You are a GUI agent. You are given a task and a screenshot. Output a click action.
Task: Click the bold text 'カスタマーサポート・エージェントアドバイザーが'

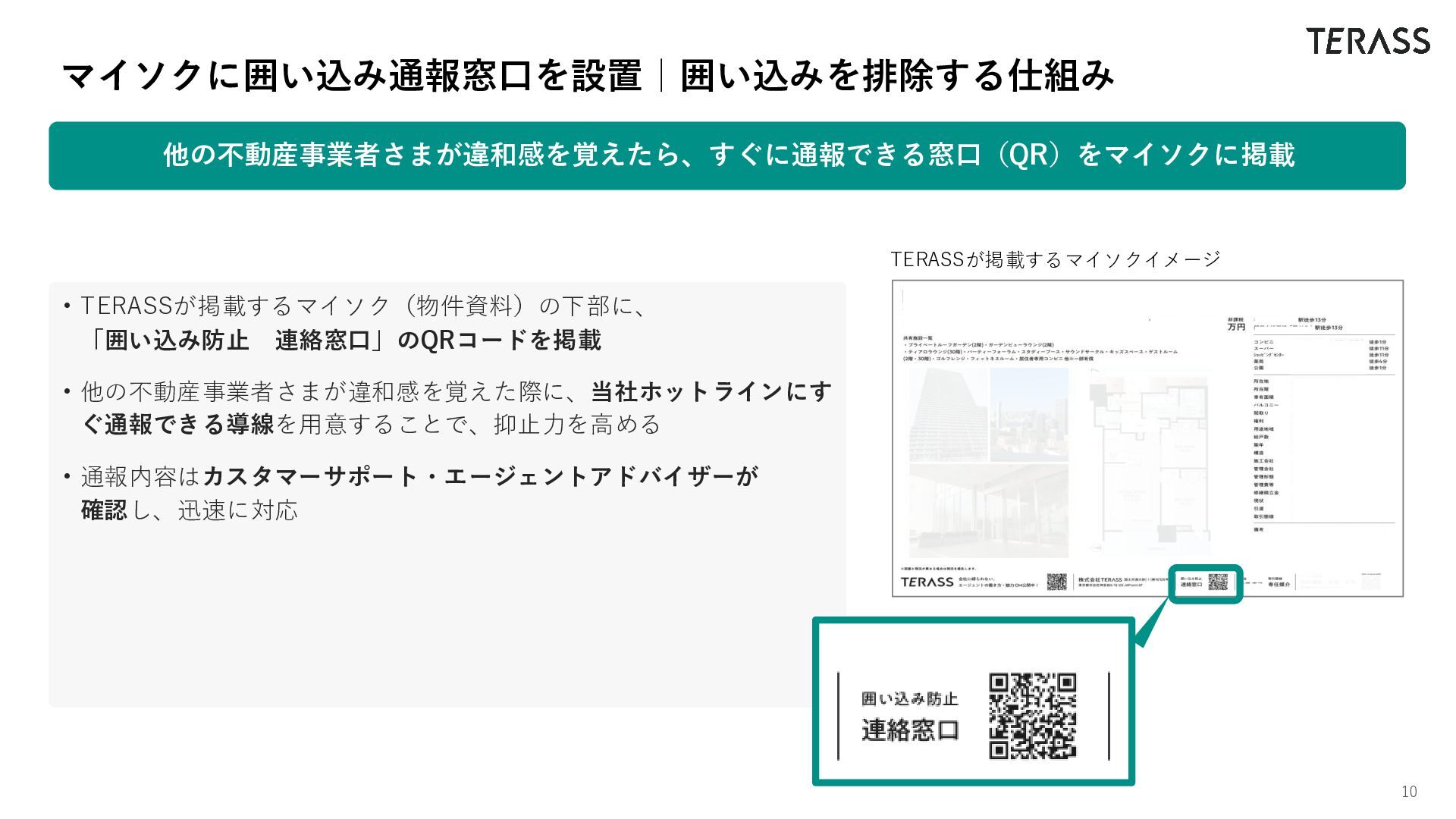coord(481,476)
